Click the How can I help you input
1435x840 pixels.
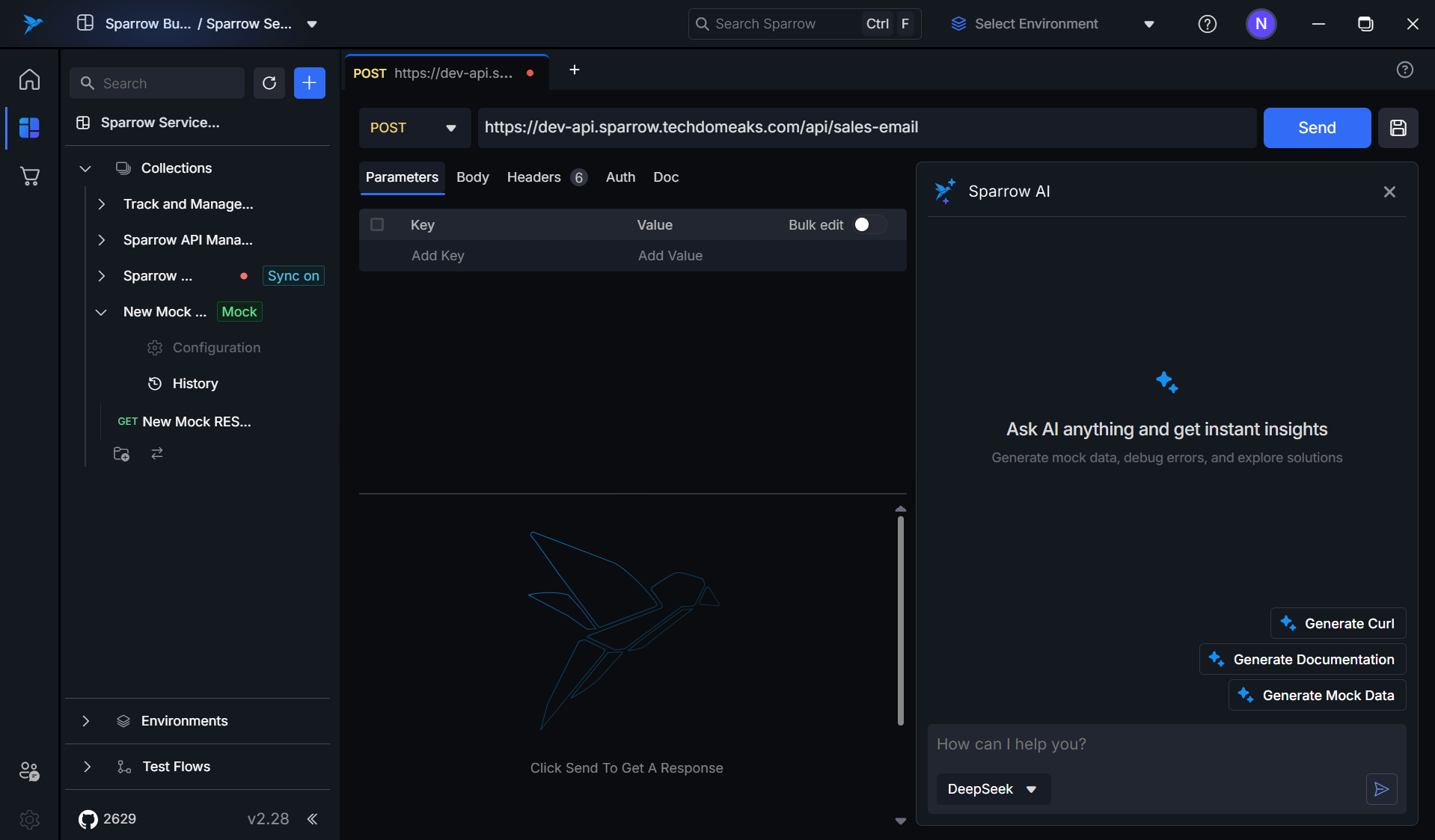pyautogui.click(x=1166, y=744)
